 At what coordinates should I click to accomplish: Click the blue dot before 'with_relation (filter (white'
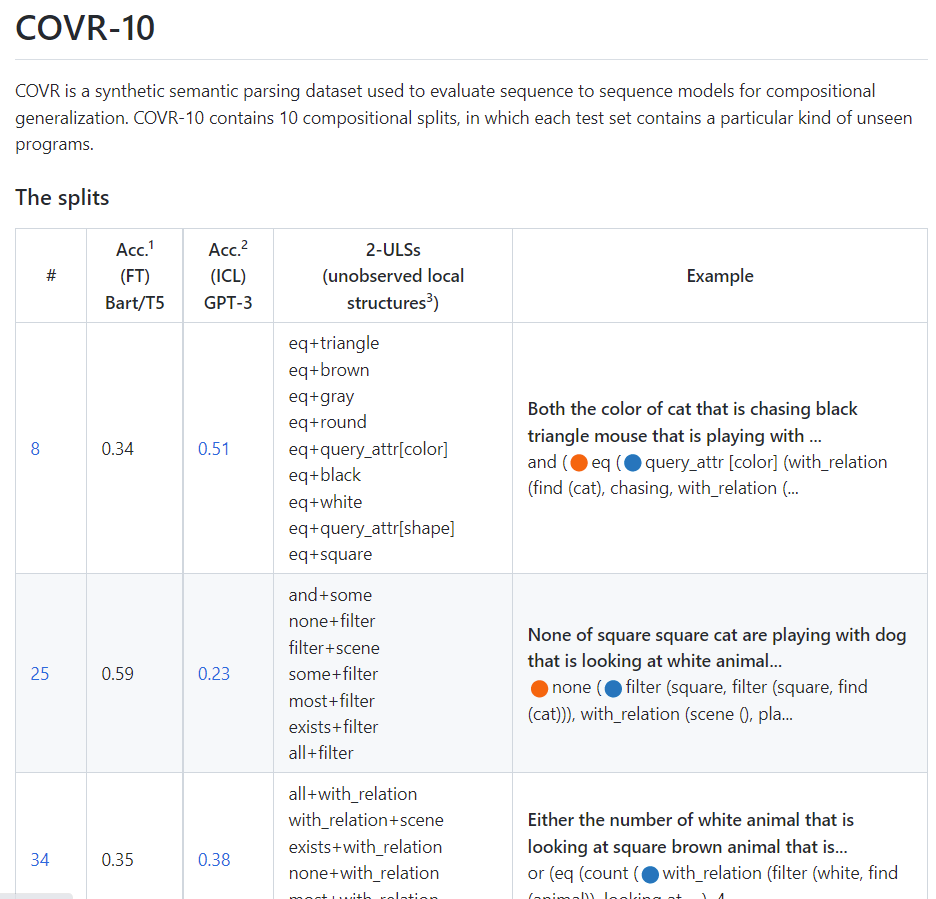point(650,875)
